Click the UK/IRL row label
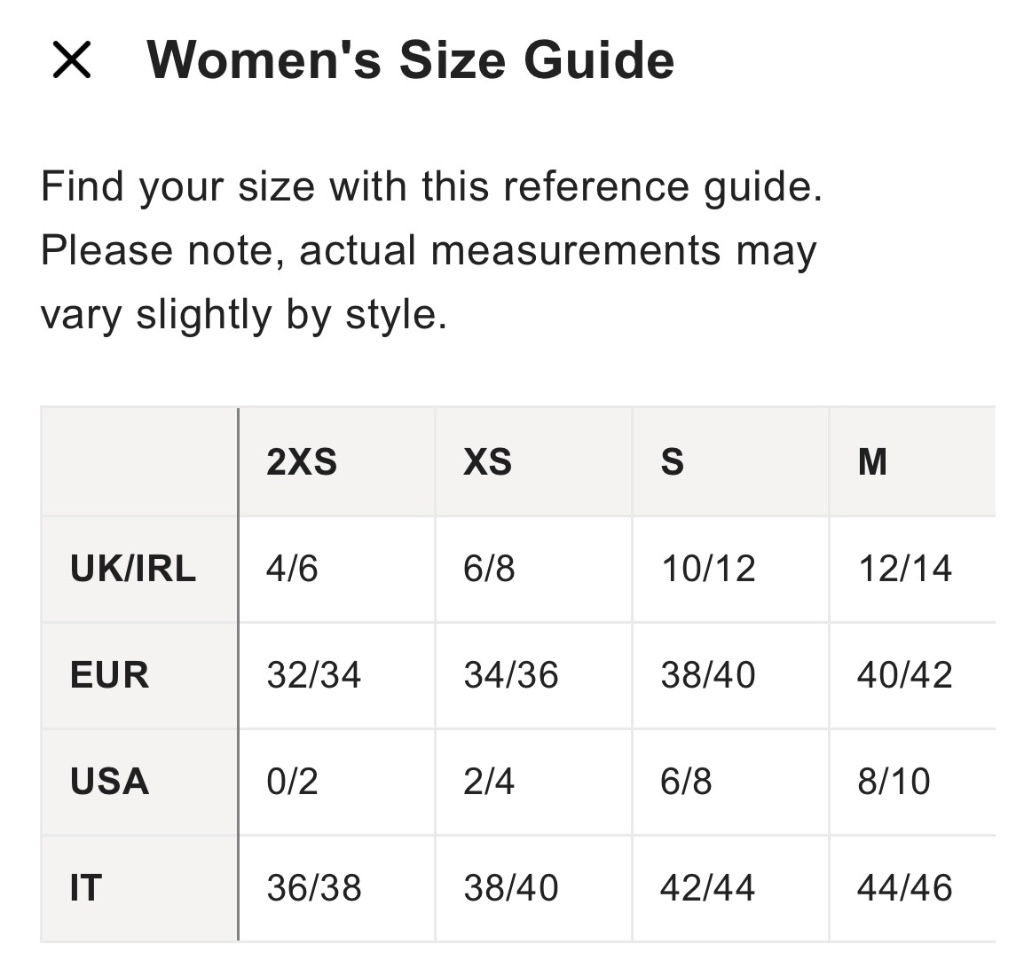Image resolution: width=1024 pixels, height=968 pixels. (x=133, y=569)
